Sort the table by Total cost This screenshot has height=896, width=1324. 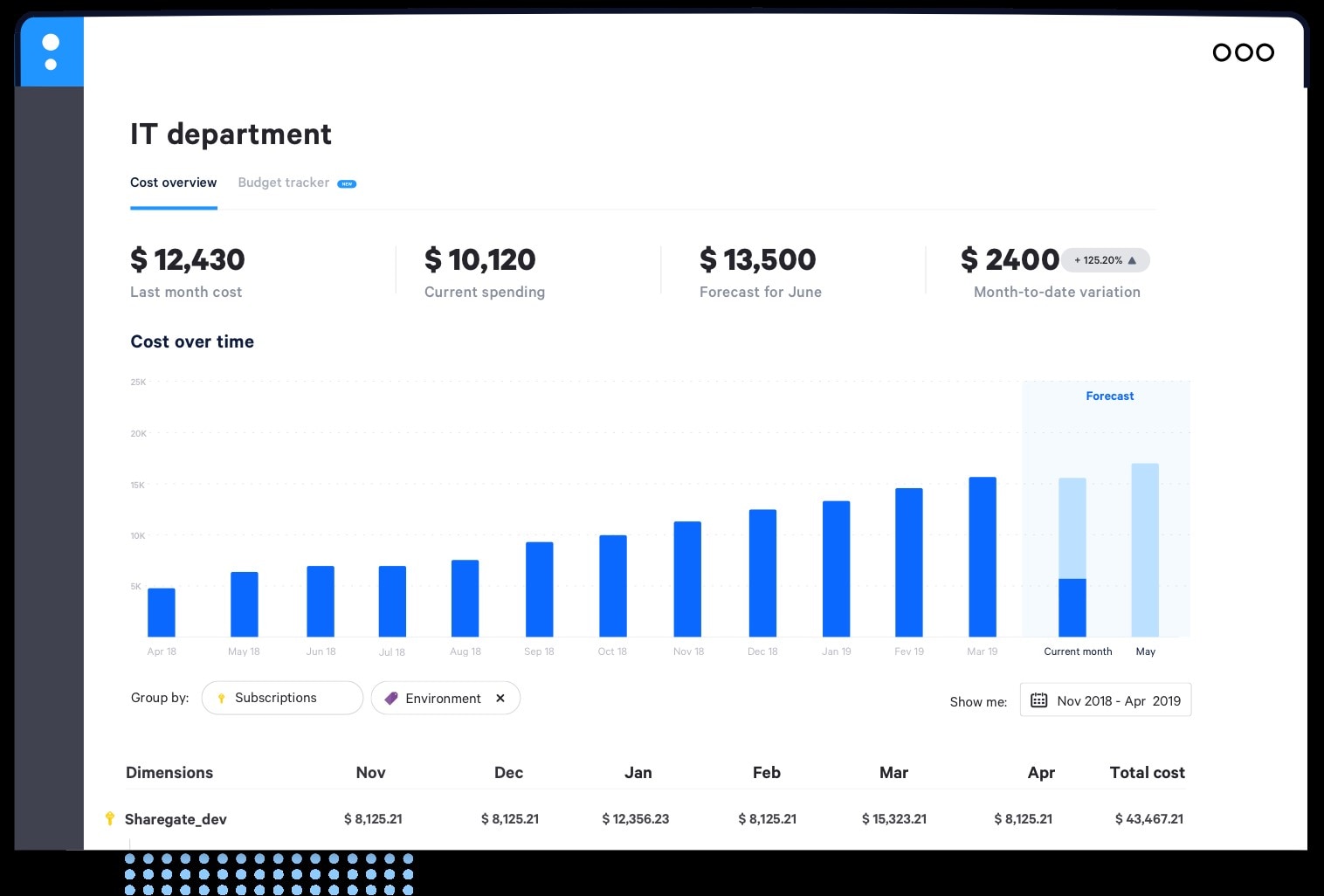(1147, 773)
